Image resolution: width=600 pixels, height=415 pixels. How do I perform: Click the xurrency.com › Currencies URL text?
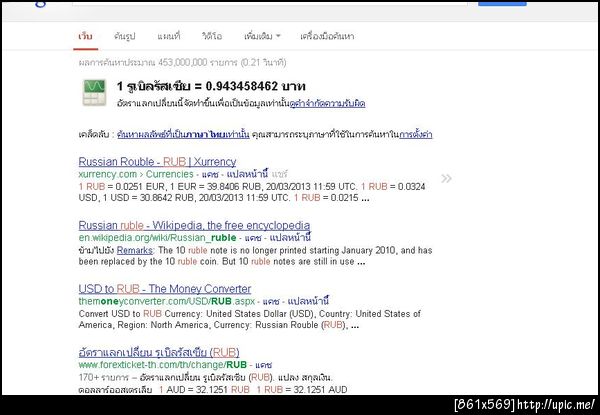coord(136,174)
